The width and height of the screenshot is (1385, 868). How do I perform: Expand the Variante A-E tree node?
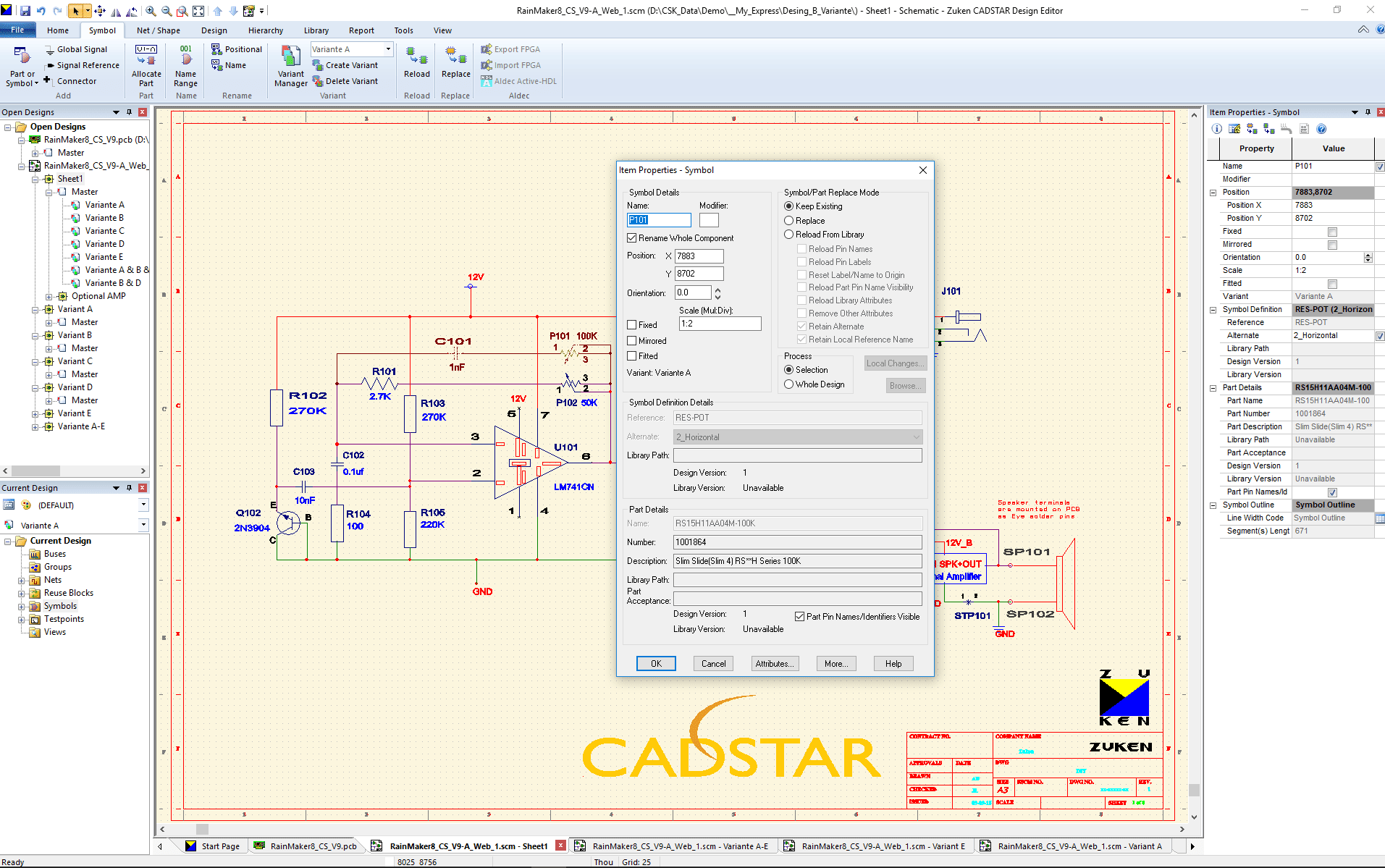tap(35, 426)
